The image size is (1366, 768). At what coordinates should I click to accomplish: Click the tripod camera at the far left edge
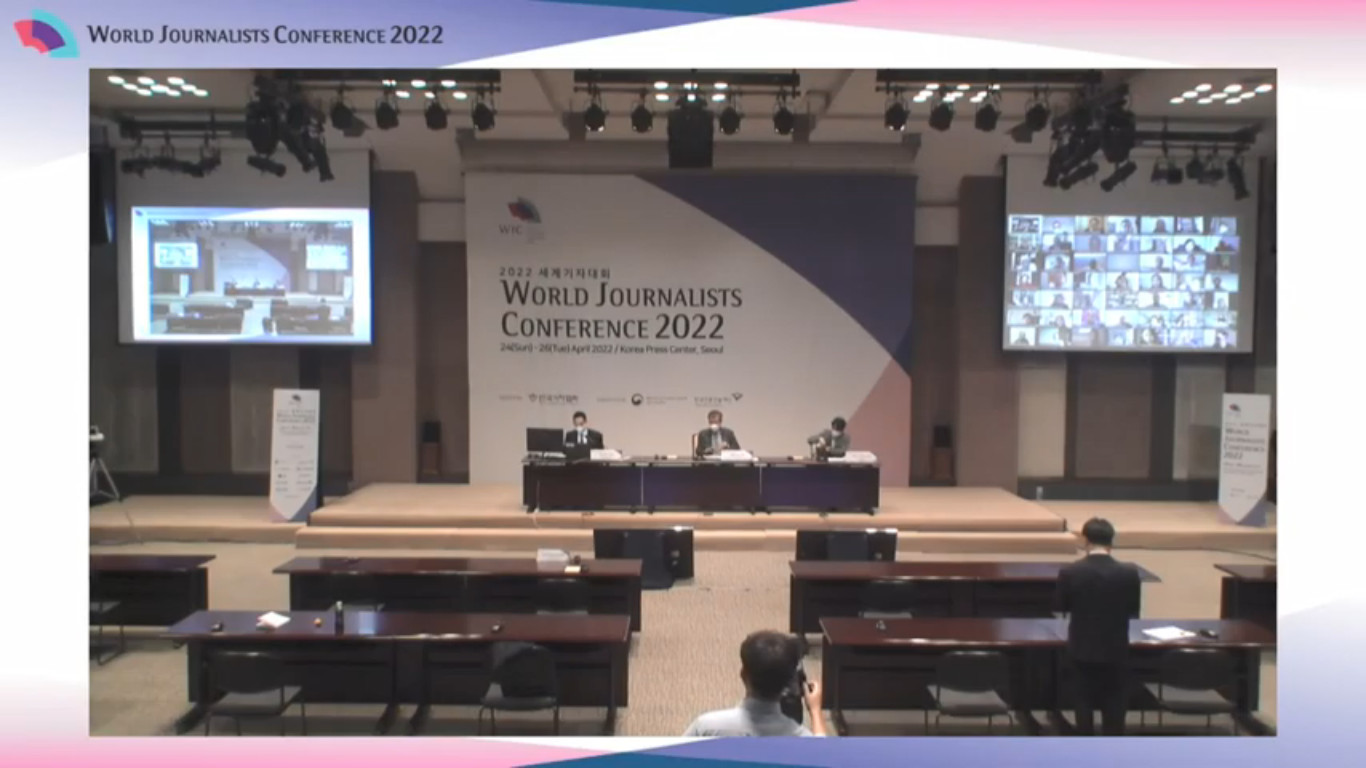[102, 465]
